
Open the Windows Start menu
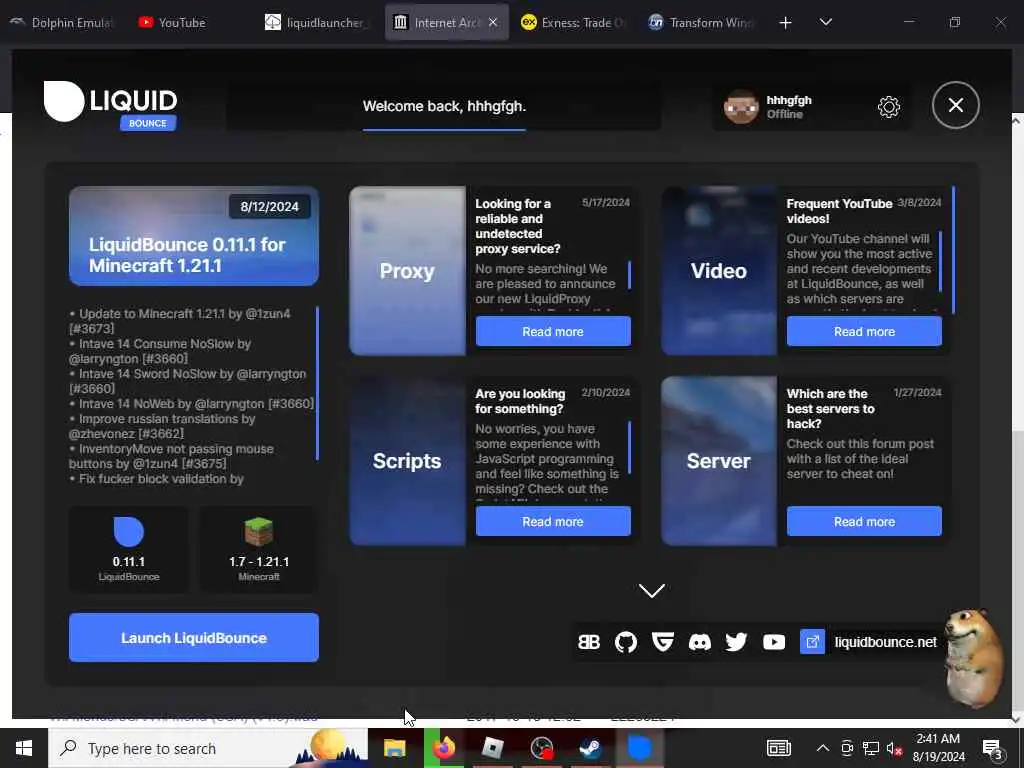[x=24, y=748]
